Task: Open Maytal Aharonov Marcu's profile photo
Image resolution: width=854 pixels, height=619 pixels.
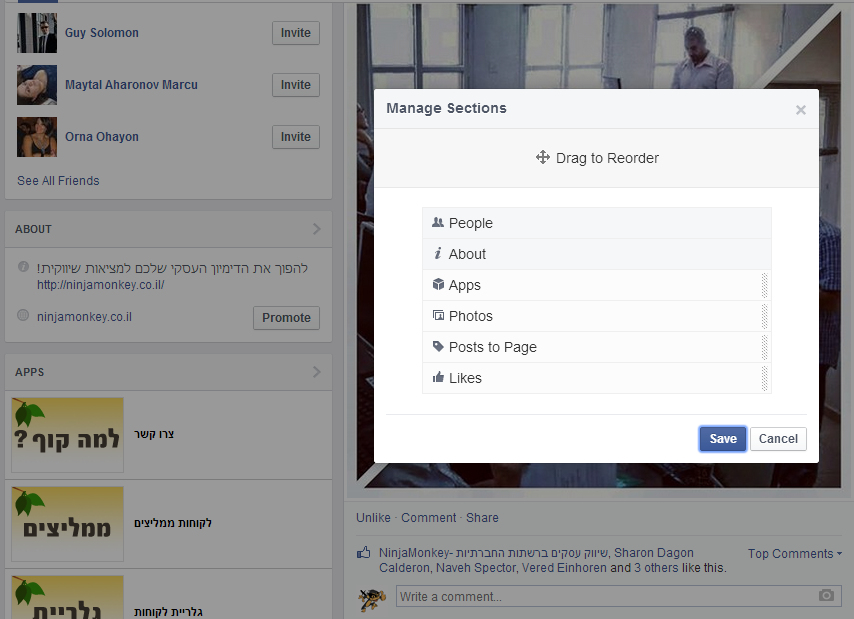Action: tap(37, 85)
